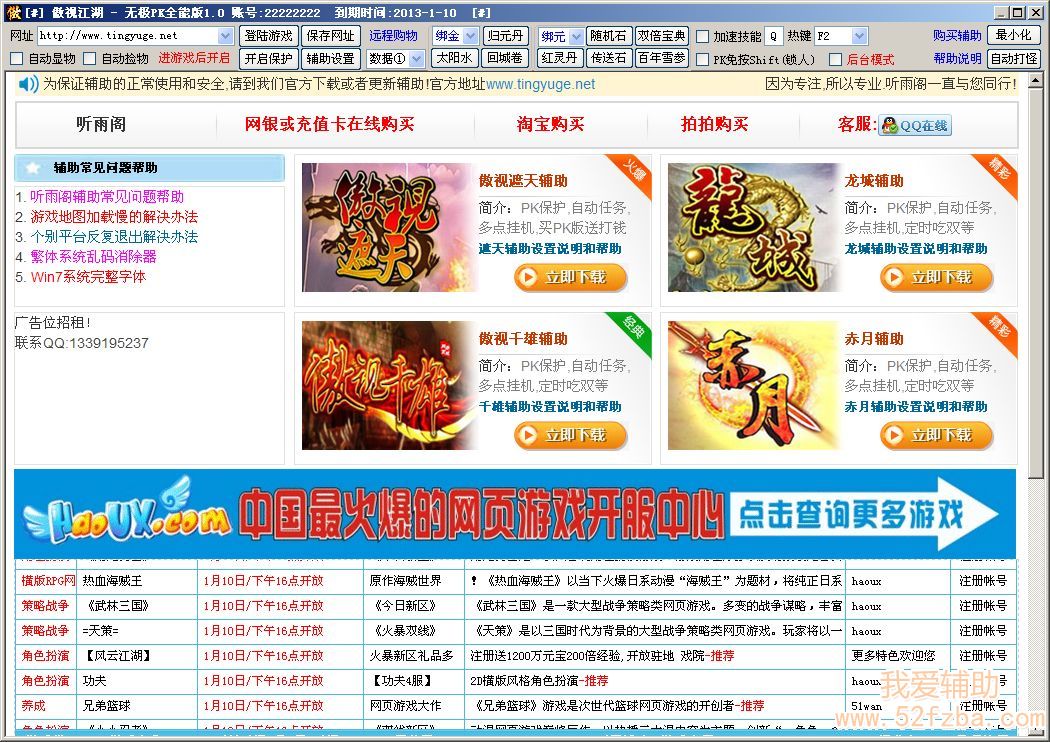Click the 登陆游戏 button
Viewport: 1050px width, 742px height.
(268, 35)
